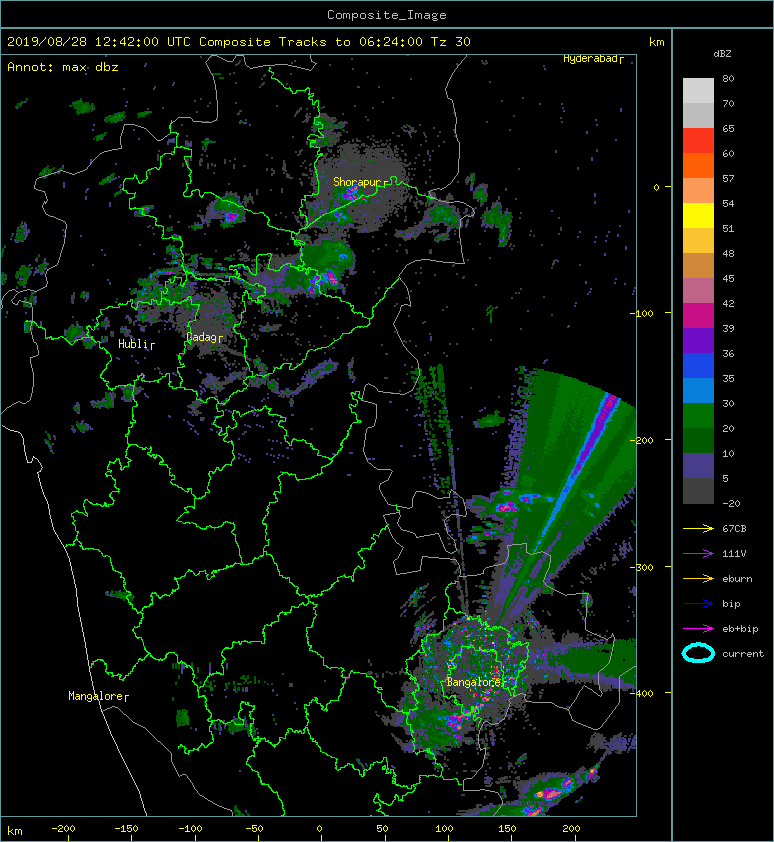The image size is (774, 842).
Task: Click the y-axis tick label -400
Action: click(642, 694)
